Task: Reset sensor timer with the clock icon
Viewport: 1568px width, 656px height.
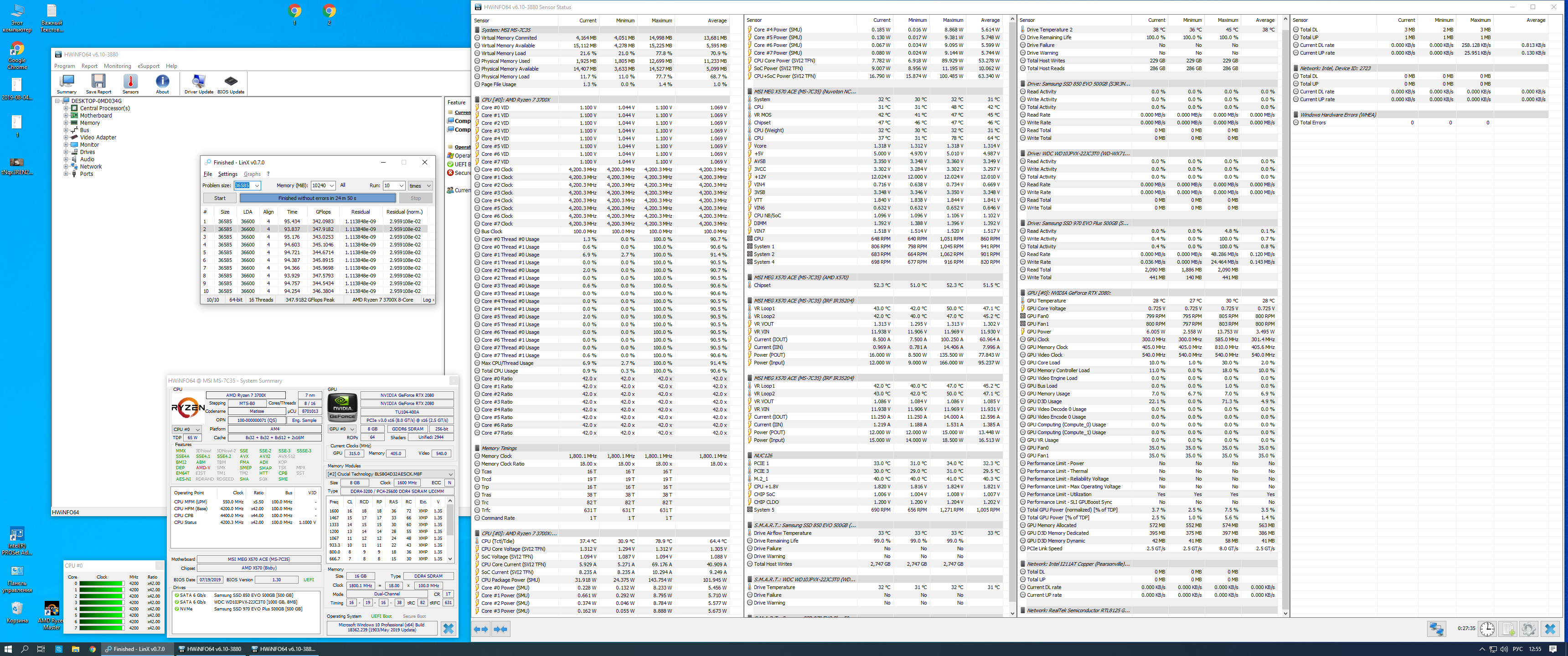Action: click(1487, 629)
